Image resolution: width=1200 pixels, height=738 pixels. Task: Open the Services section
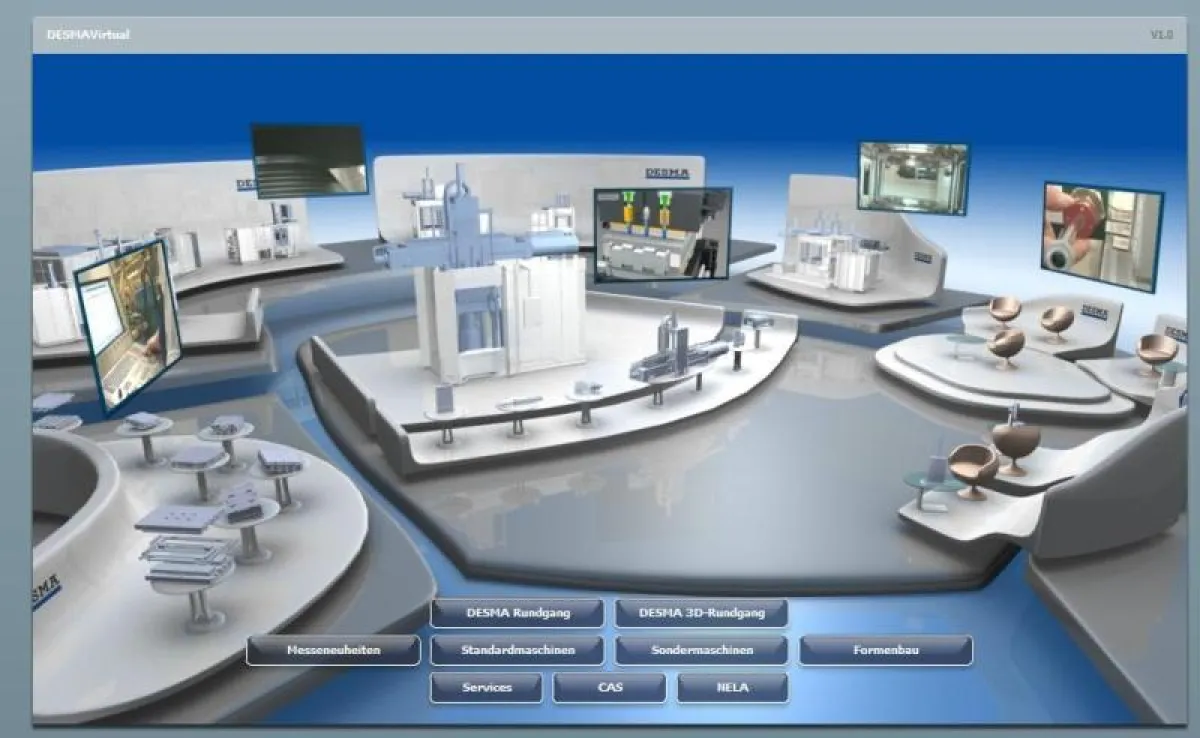click(487, 688)
